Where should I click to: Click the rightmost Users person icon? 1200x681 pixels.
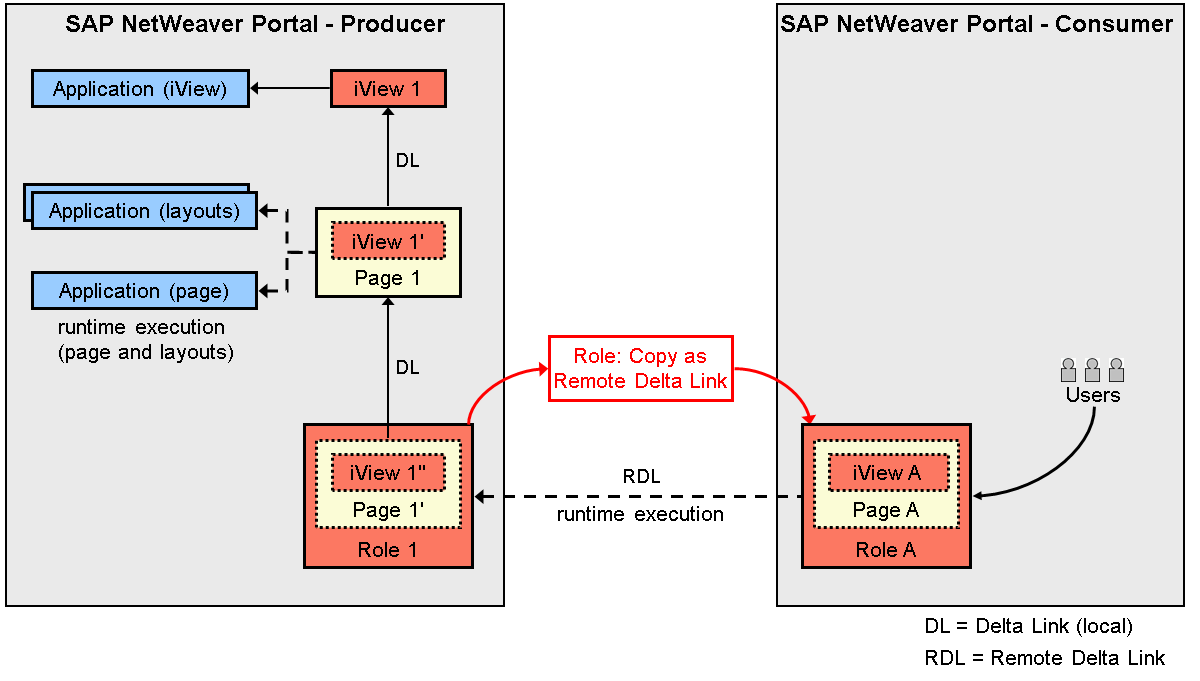point(1116,370)
